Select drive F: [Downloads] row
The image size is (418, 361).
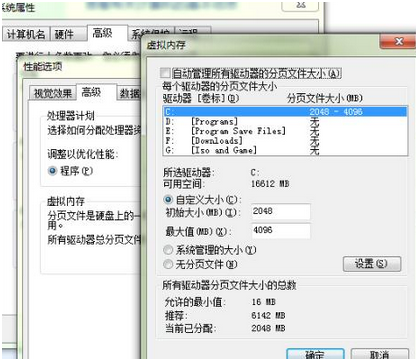click(x=285, y=141)
